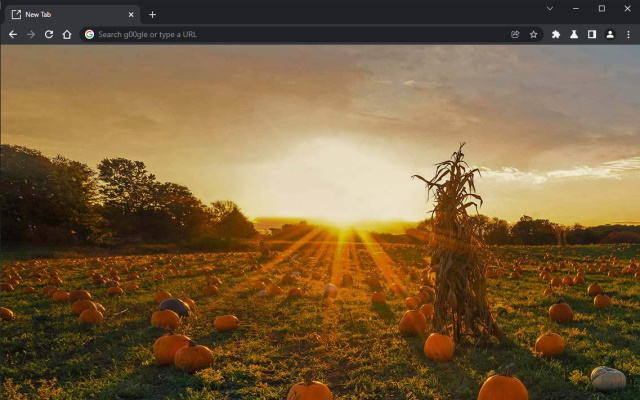Open the three-dot Chrome menu
Viewport: 640px width, 400px height.
(x=628, y=35)
